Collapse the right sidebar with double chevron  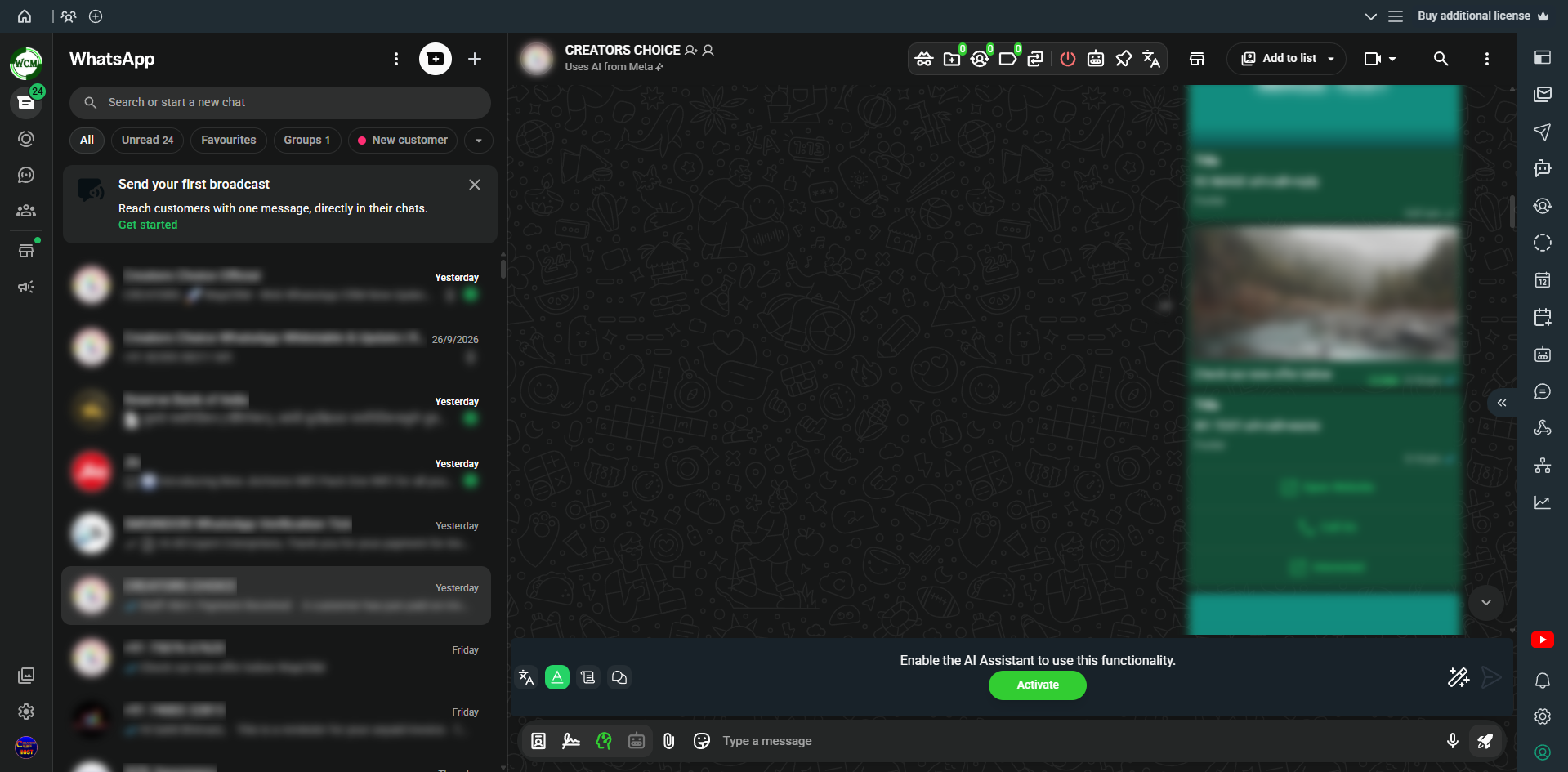pos(1502,403)
